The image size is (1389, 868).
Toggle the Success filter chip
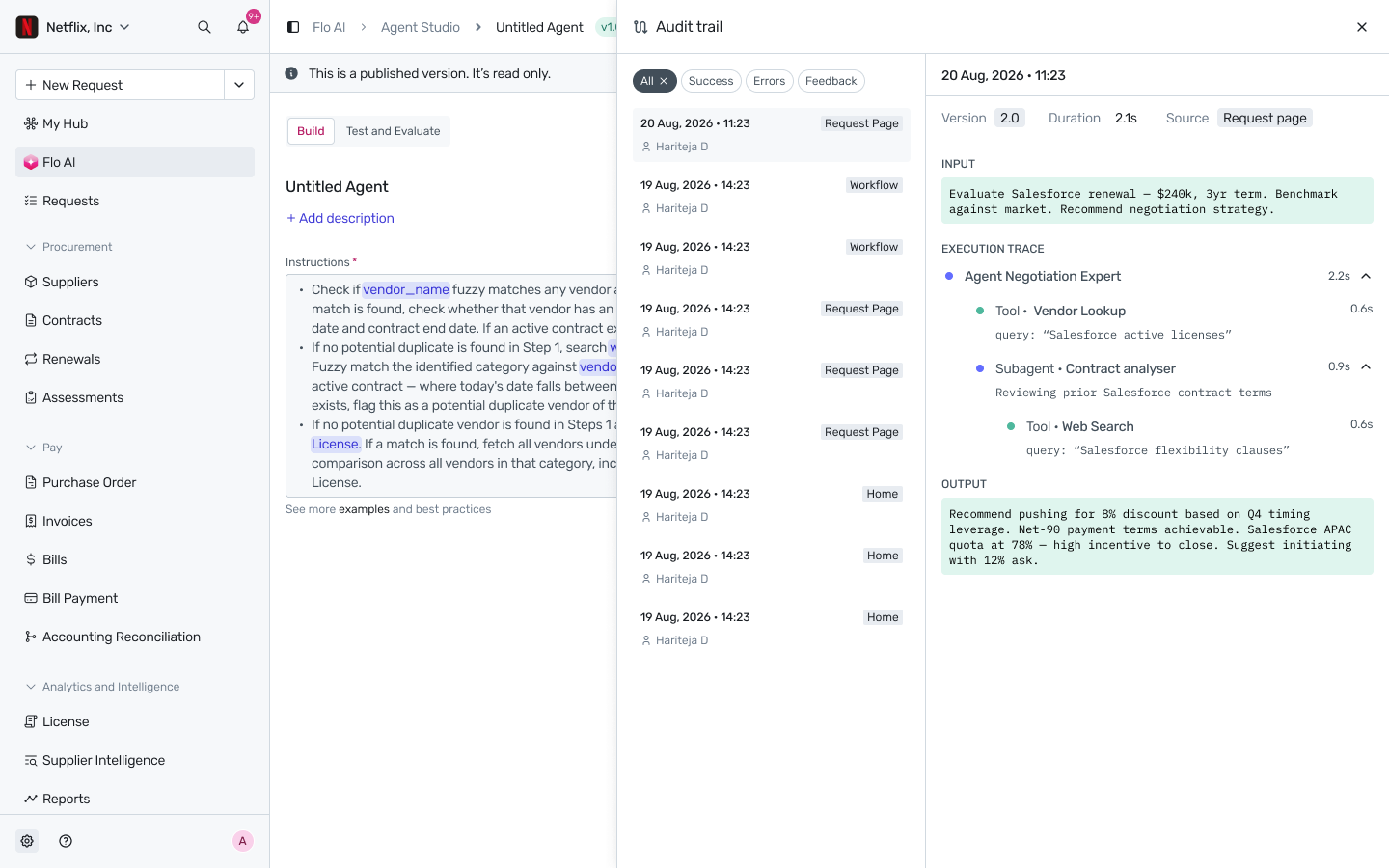coord(711,81)
